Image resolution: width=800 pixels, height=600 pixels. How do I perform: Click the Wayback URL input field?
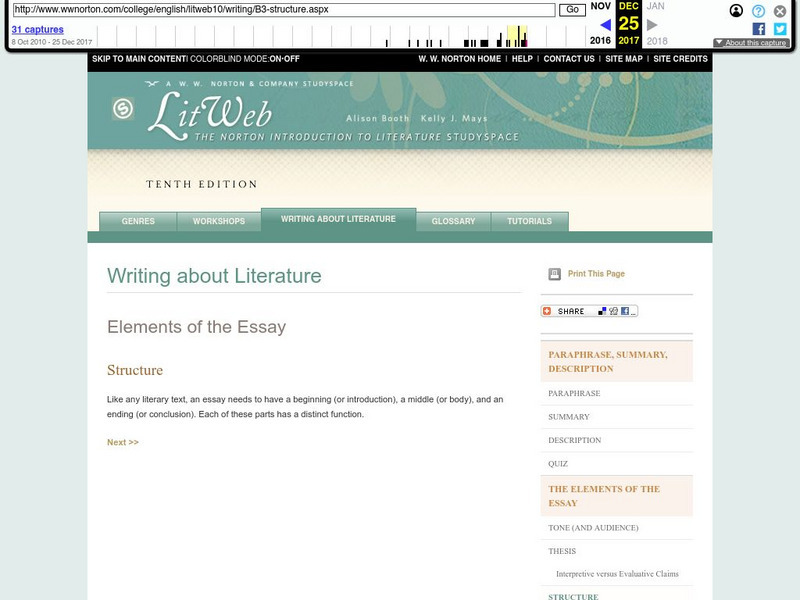(x=284, y=10)
